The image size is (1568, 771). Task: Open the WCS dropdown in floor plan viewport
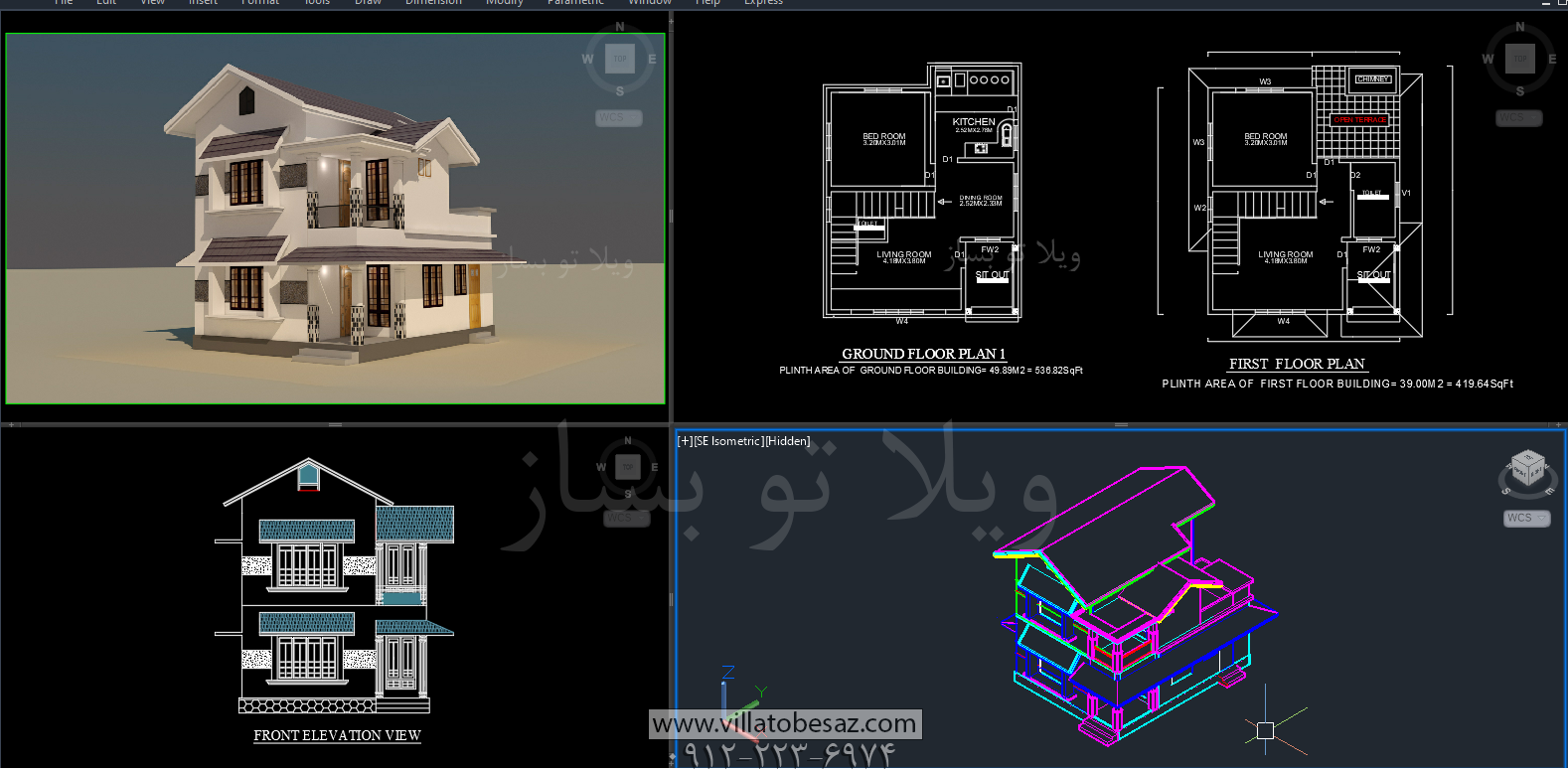1519,118
